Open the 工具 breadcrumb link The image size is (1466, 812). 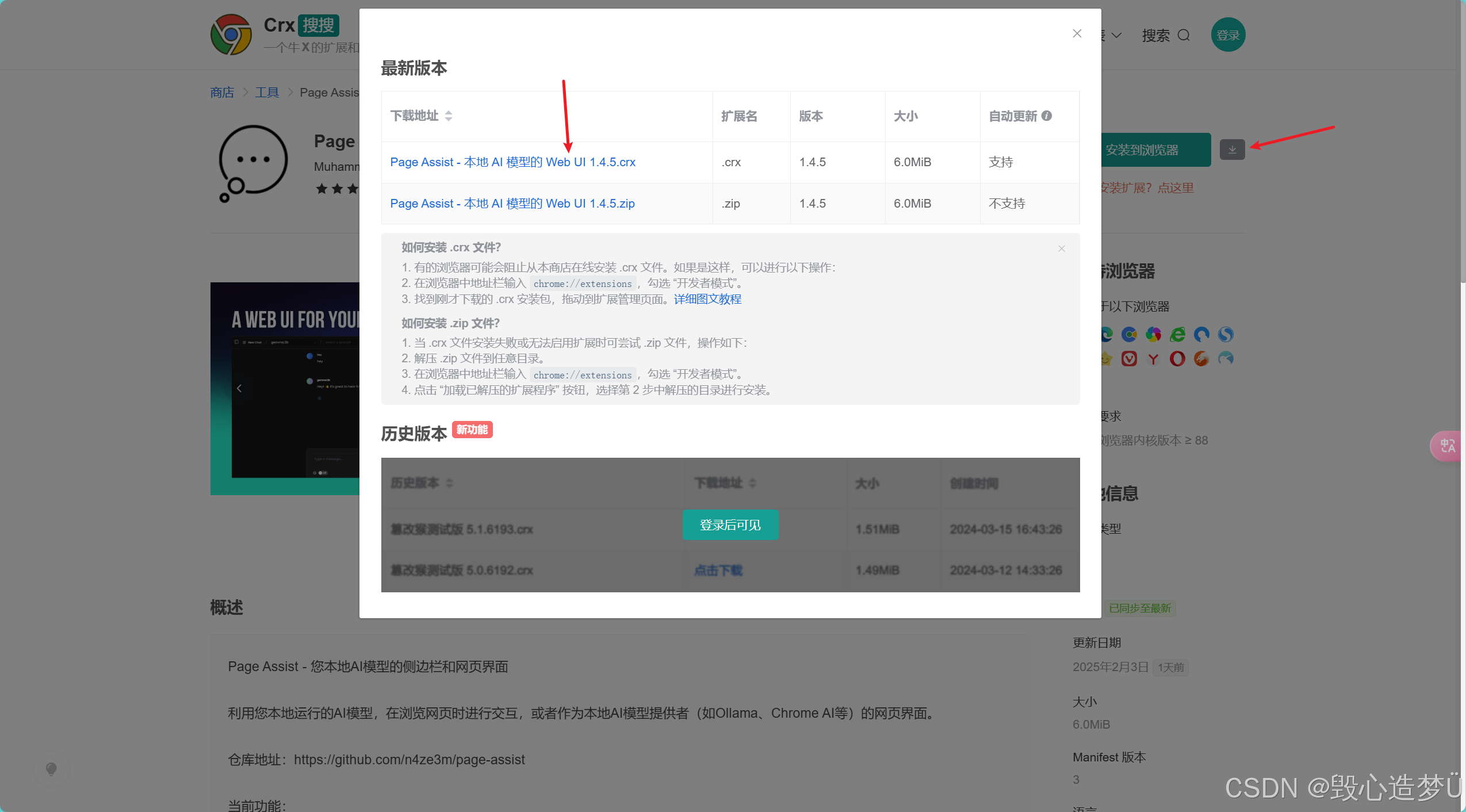(x=267, y=93)
